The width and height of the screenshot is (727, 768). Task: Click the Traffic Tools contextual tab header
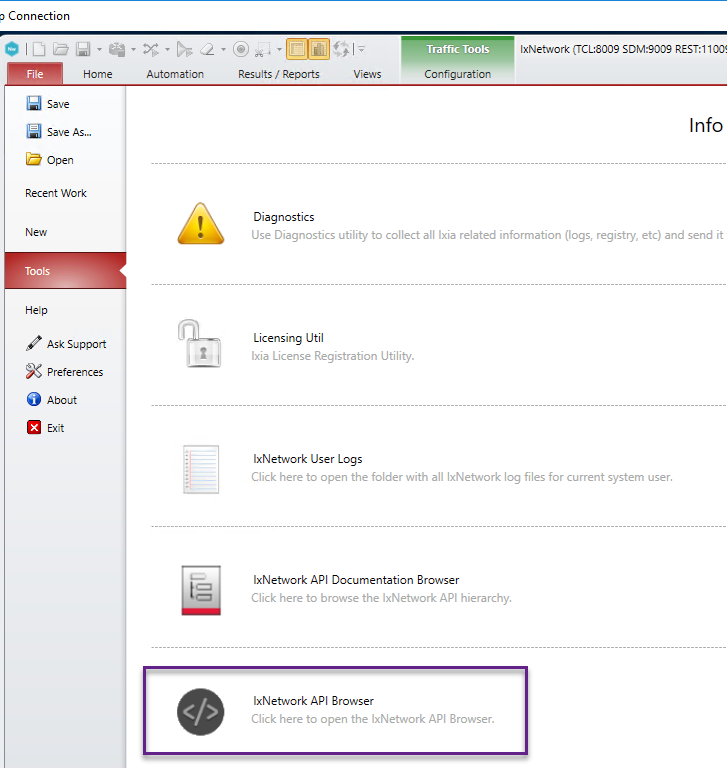(458, 49)
